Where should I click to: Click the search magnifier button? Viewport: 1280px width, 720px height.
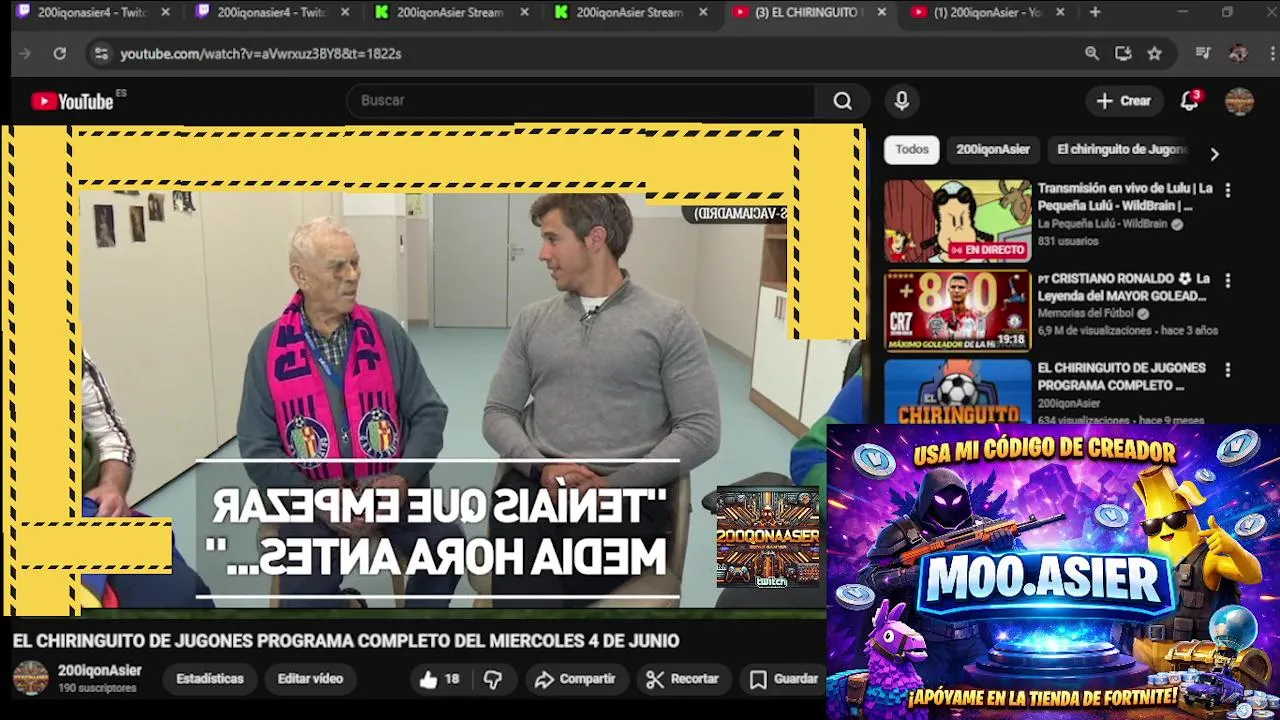[x=843, y=101]
